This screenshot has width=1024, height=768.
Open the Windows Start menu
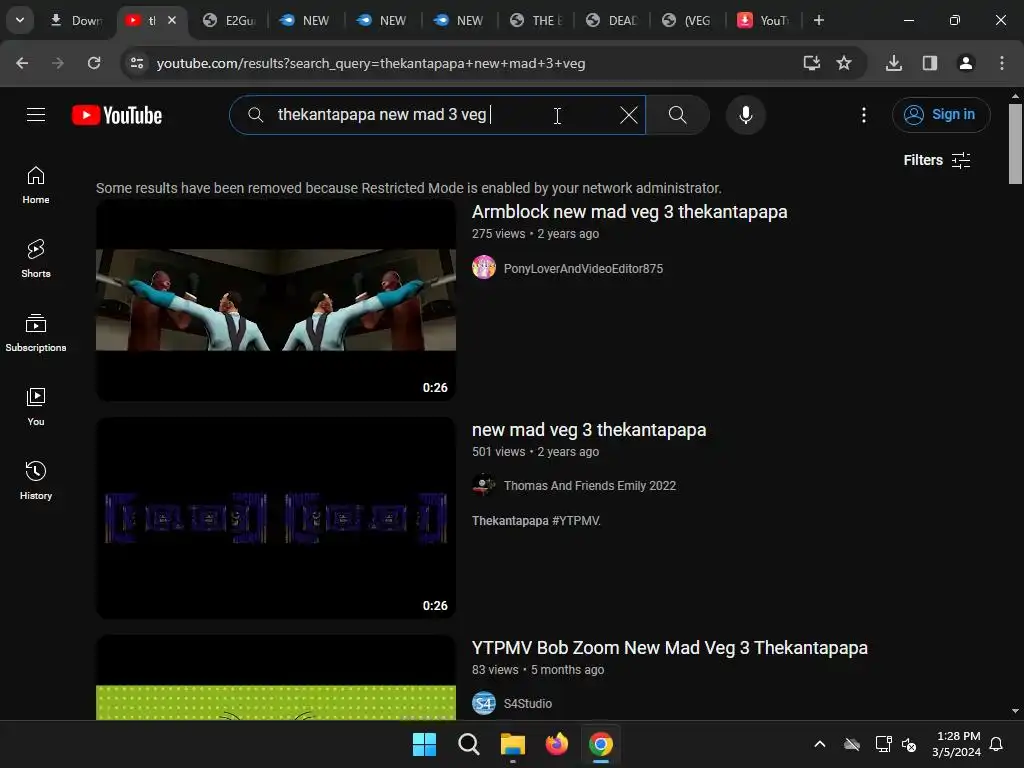424,744
